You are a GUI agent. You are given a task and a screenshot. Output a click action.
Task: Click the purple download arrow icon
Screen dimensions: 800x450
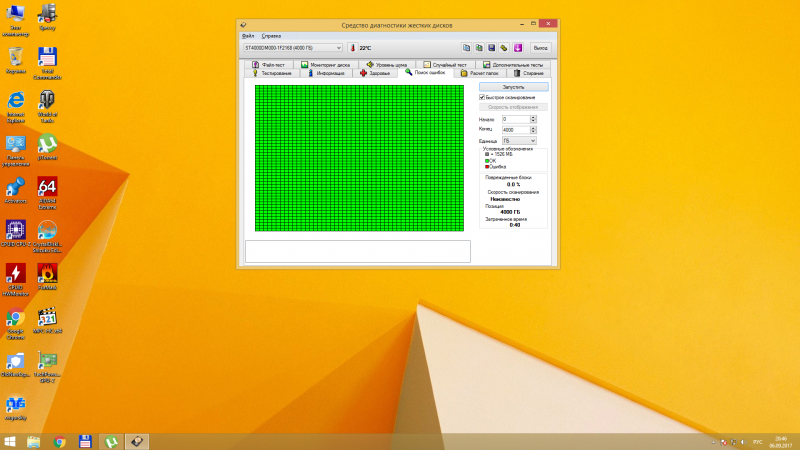(518, 48)
